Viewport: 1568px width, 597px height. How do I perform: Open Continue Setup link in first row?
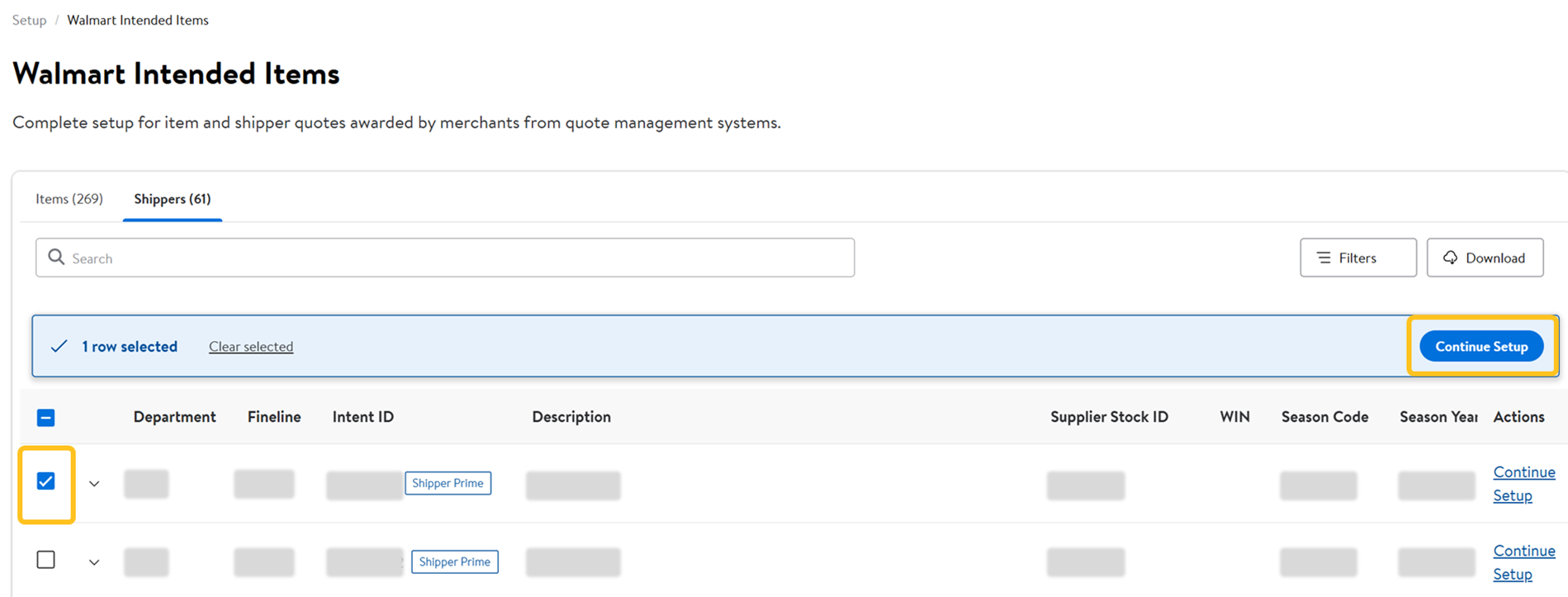click(1523, 483)
